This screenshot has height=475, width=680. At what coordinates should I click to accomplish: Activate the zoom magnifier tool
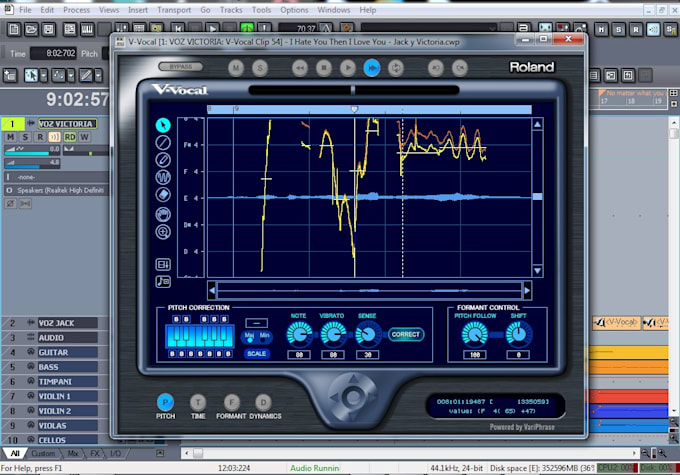click(163, 231)
